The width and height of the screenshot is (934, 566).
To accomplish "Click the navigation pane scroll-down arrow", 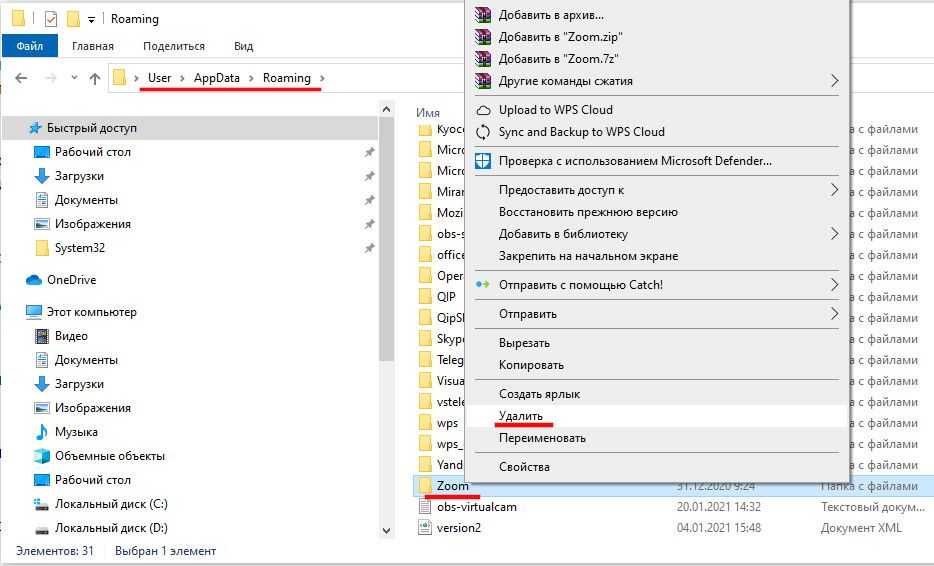I will point(387,530).
